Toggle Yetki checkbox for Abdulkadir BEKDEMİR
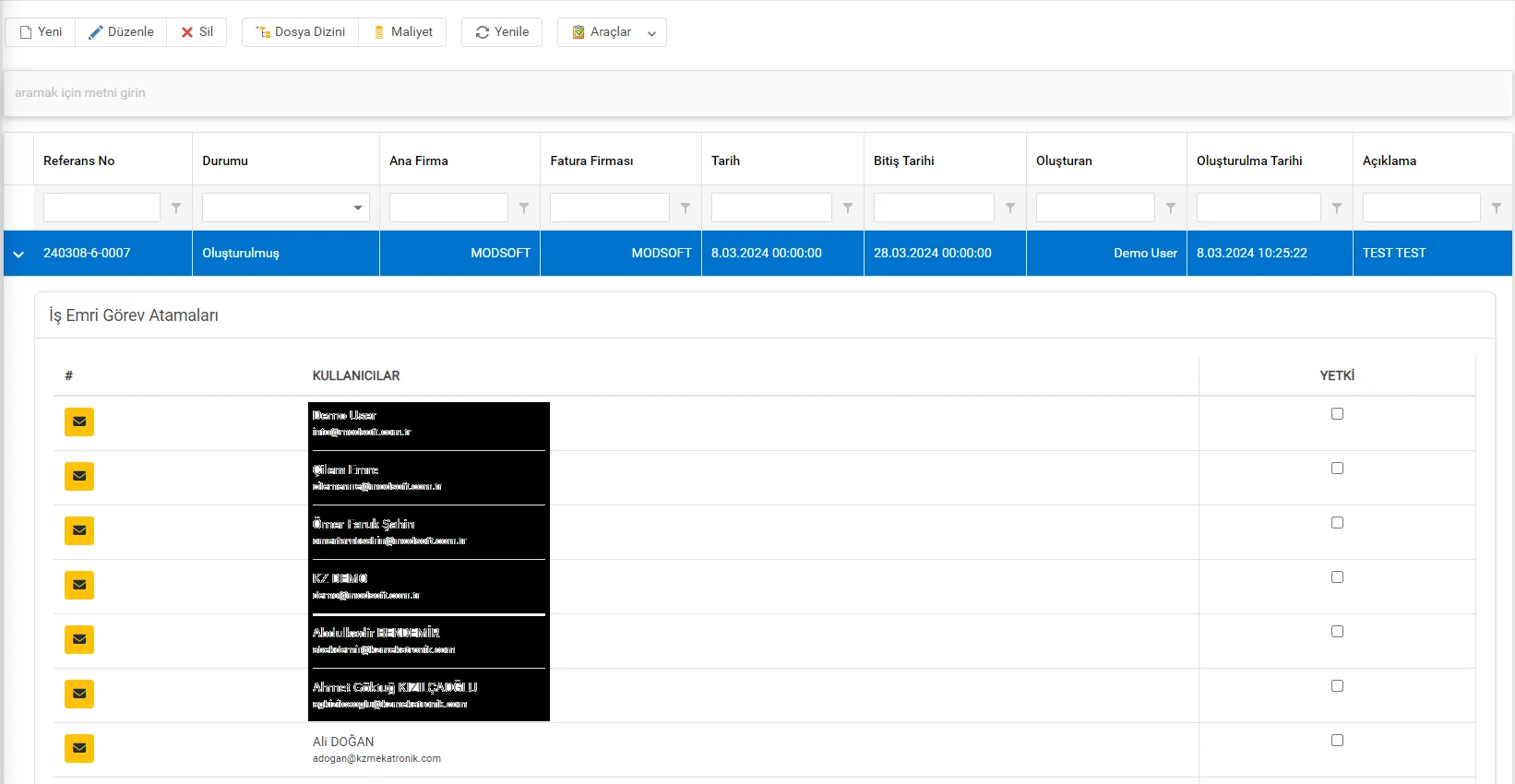This screenshot has height=784, width=1515. pos(1337,632)
